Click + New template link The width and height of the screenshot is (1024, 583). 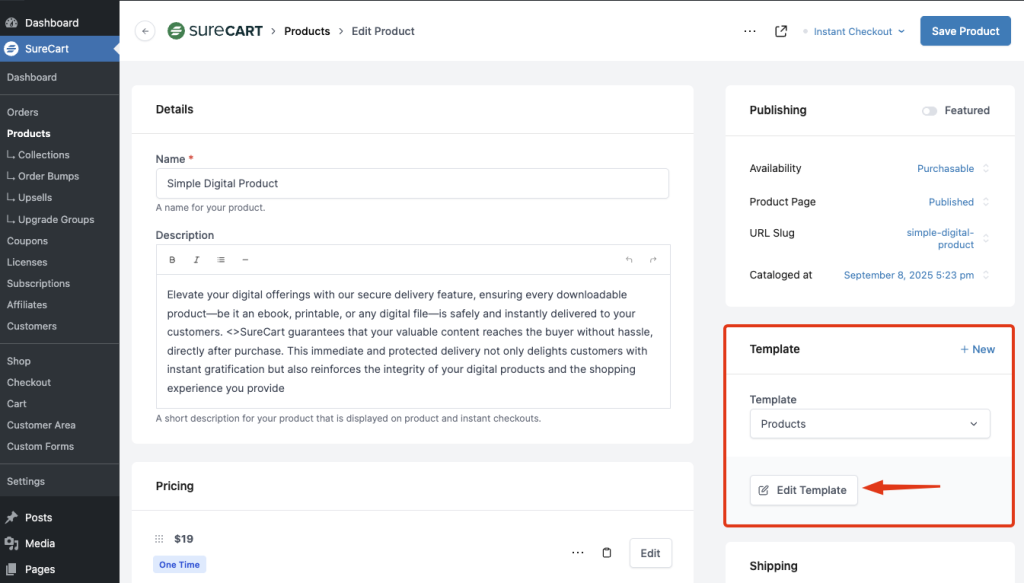point(977,349)
